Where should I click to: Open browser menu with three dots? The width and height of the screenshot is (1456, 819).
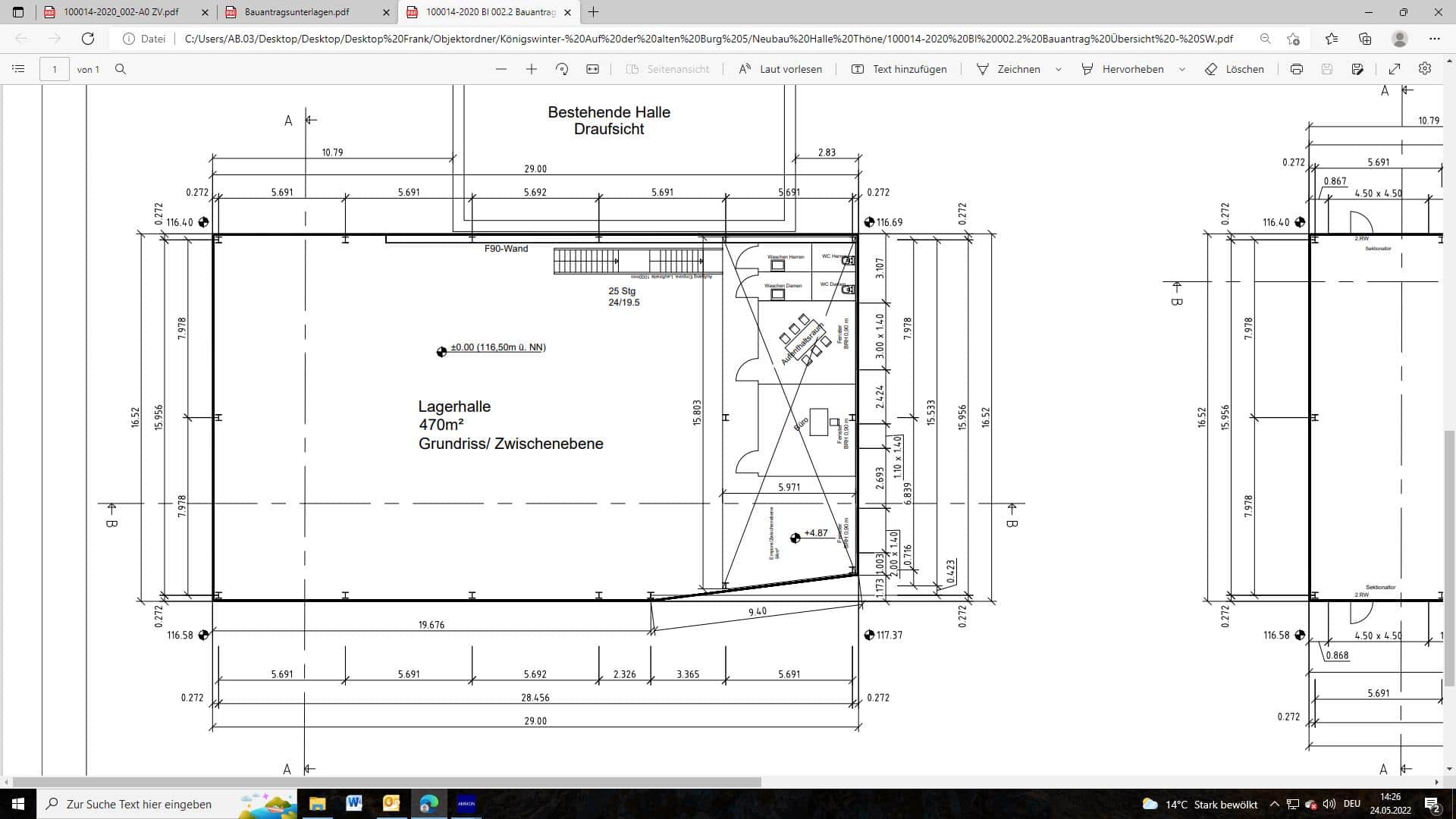coord(1434,39)
